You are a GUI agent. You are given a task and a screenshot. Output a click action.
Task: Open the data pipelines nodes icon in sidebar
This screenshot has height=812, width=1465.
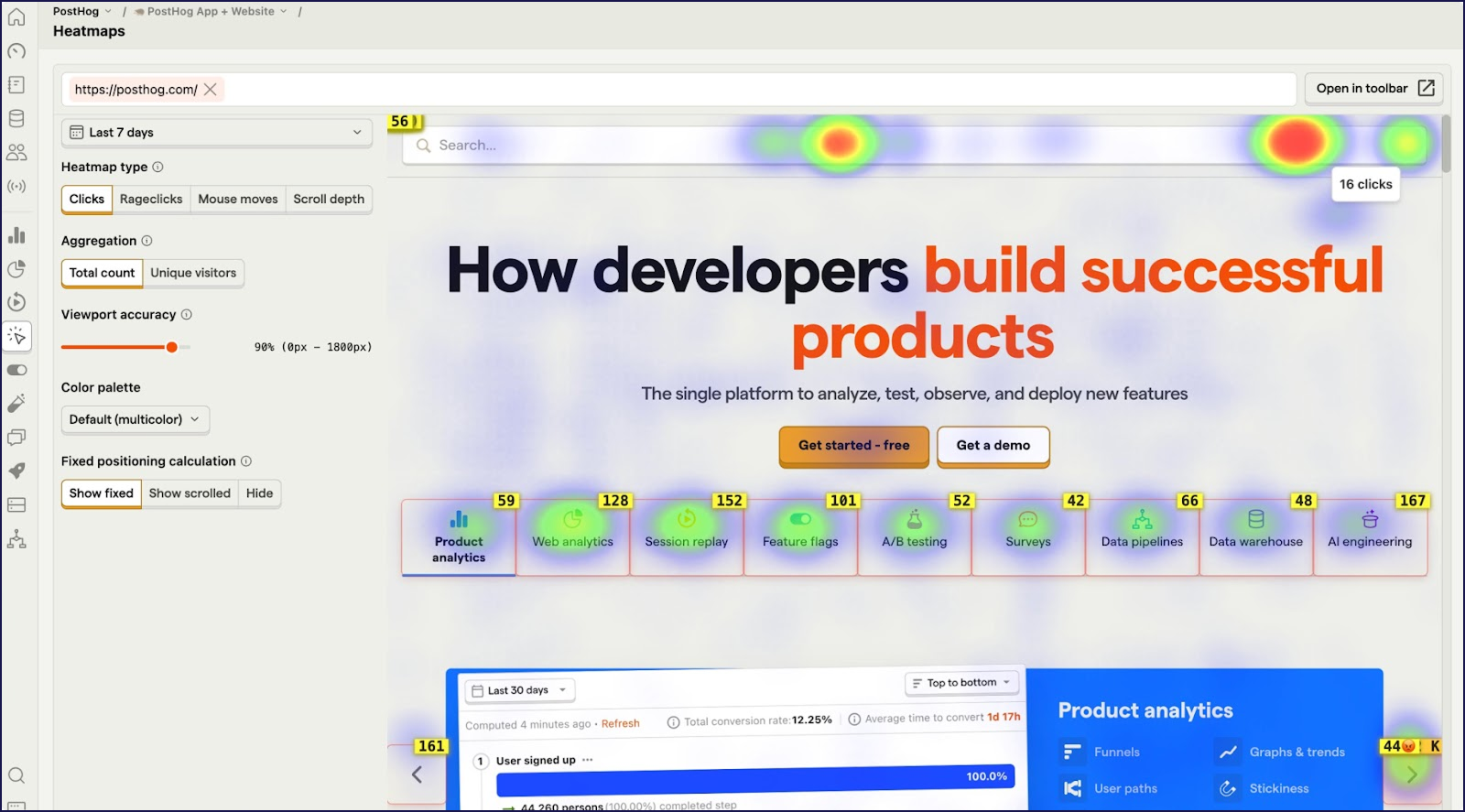[x=16, y=539]
